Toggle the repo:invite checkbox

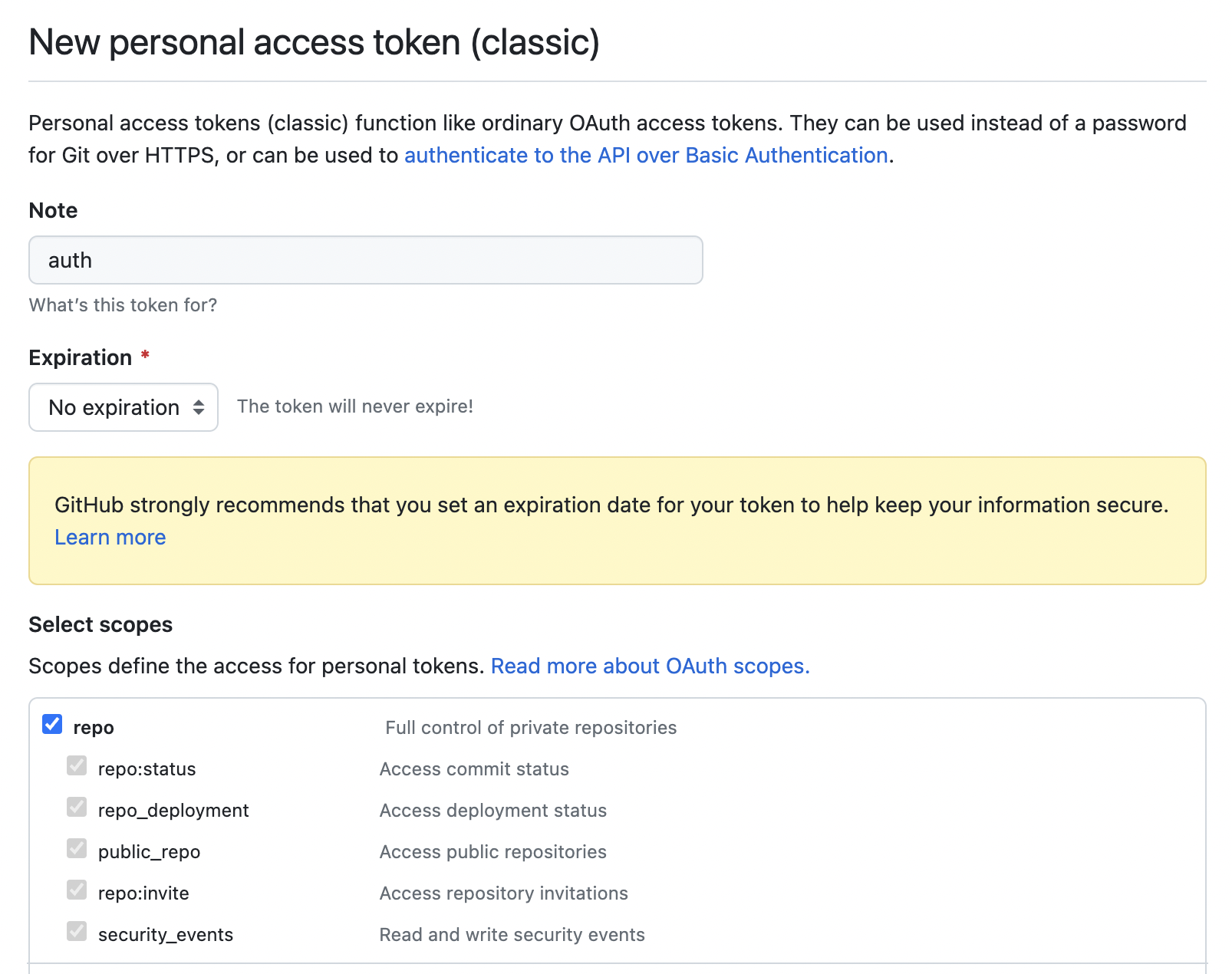pos(77,890)
